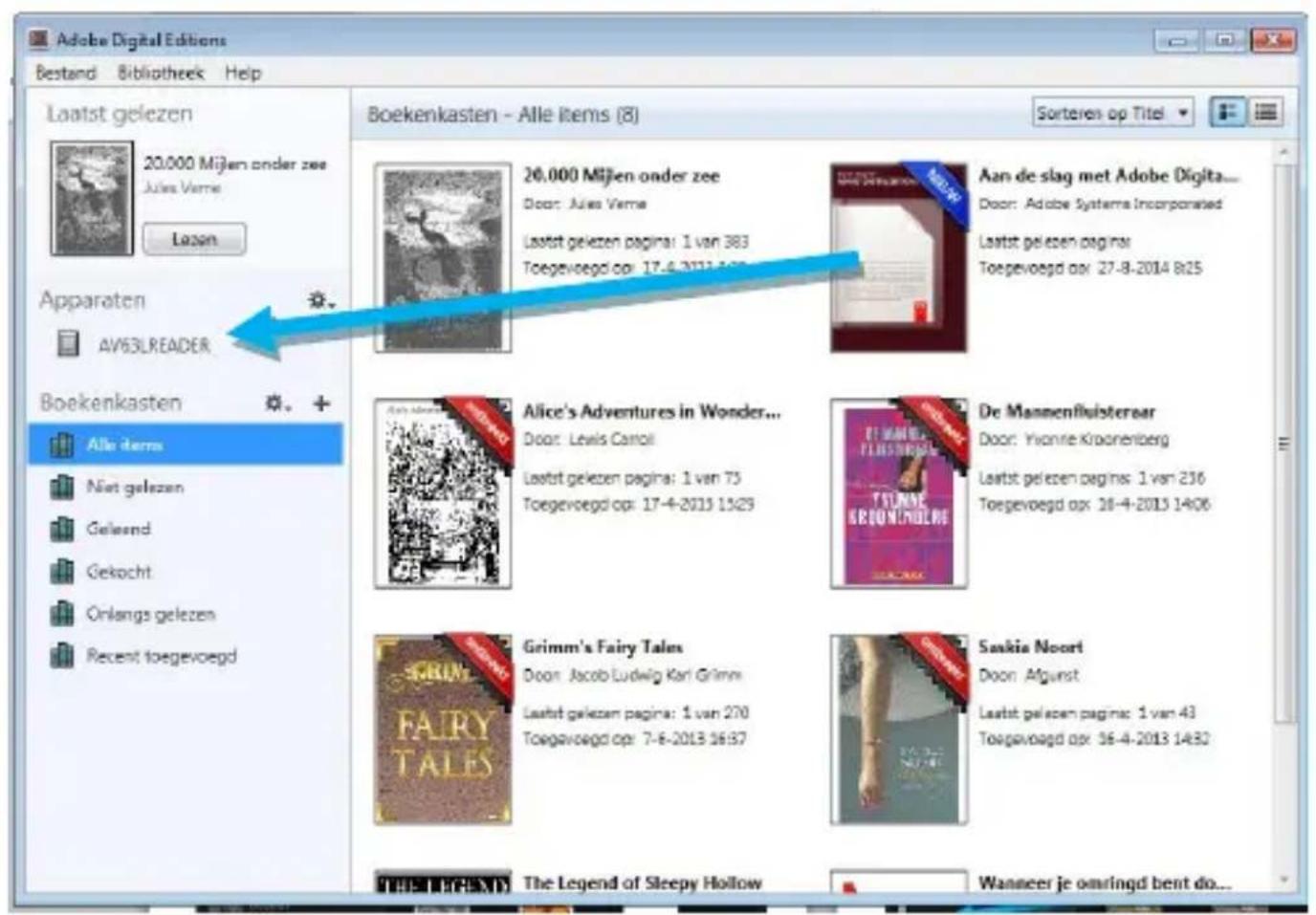Click The Legend of Sleepy Hollow title
The width and height of the screenshot is (1316, 915).
(x=642, y=882)
